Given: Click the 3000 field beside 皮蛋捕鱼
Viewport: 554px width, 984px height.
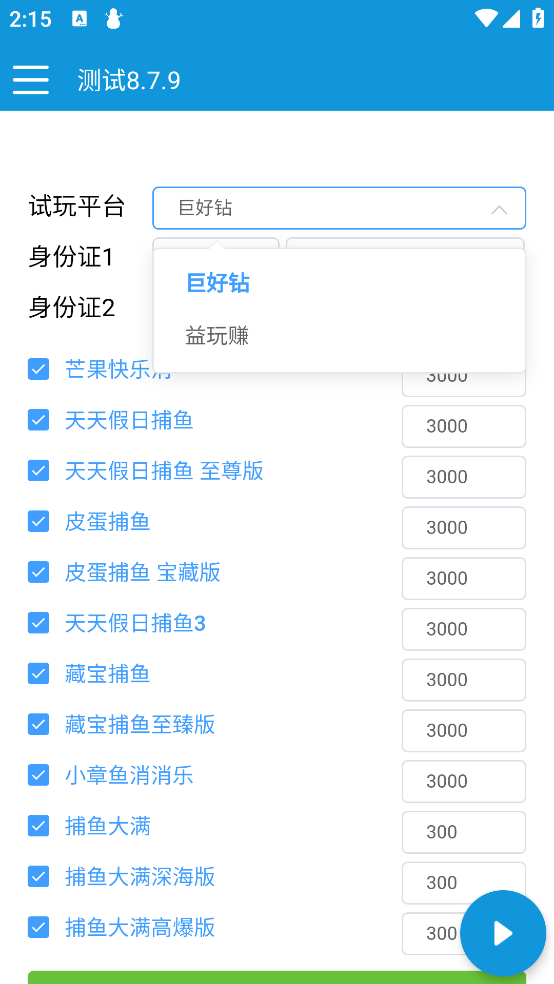Looking at the screenshot, I should pos(464,528).
